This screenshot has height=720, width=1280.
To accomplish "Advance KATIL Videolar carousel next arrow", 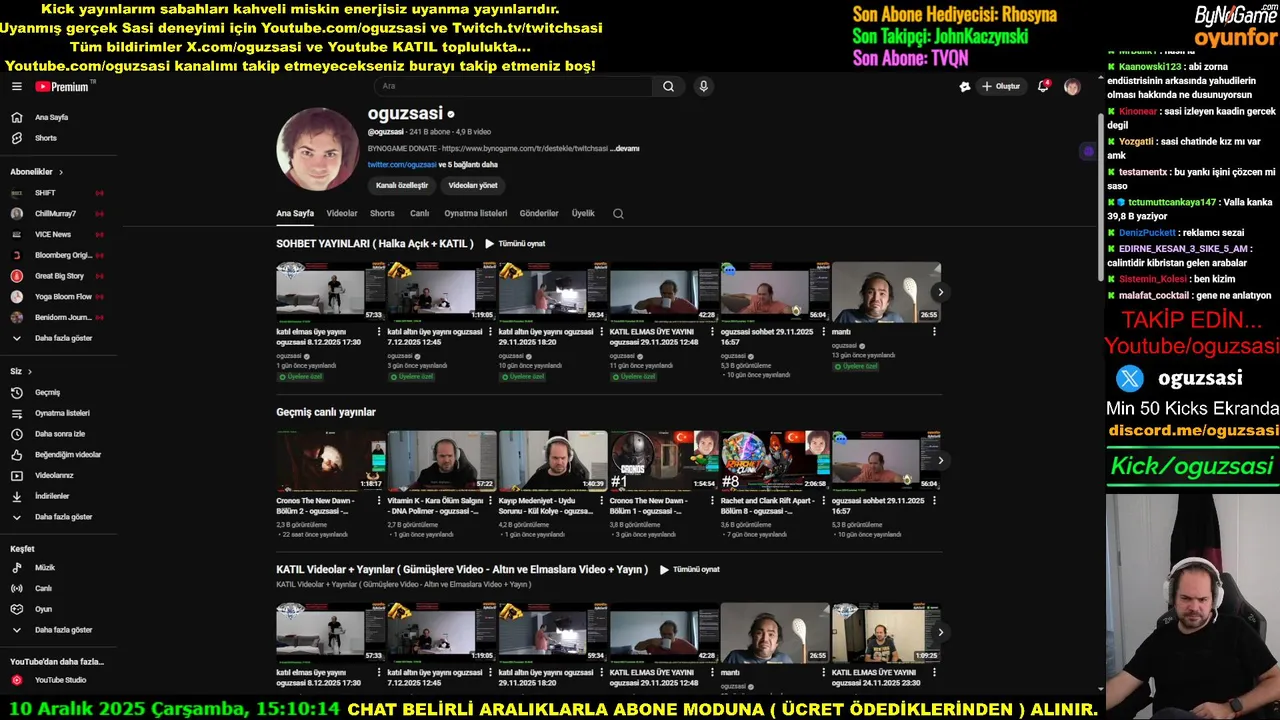I will (x=940, y=632).
